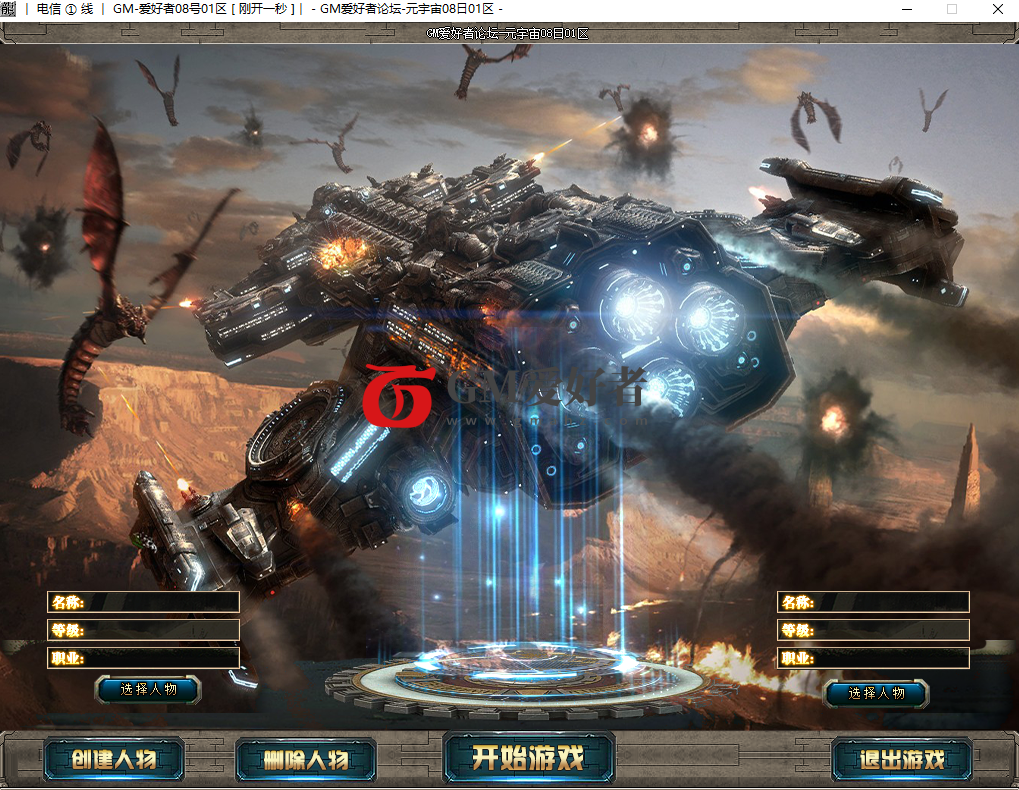Screen dimensions: 1019x790
Task: Click the server name banner 元宇宙08日01区
Action: point(507,34)
